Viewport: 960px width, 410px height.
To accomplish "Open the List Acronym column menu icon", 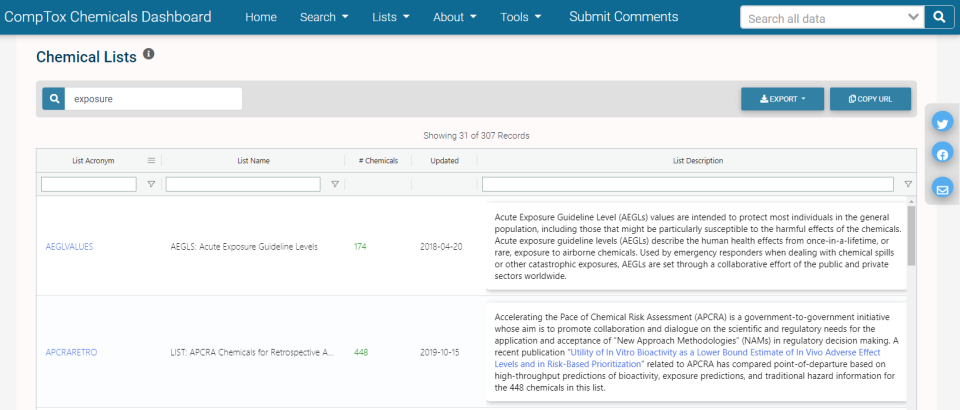I will point(151,161).
